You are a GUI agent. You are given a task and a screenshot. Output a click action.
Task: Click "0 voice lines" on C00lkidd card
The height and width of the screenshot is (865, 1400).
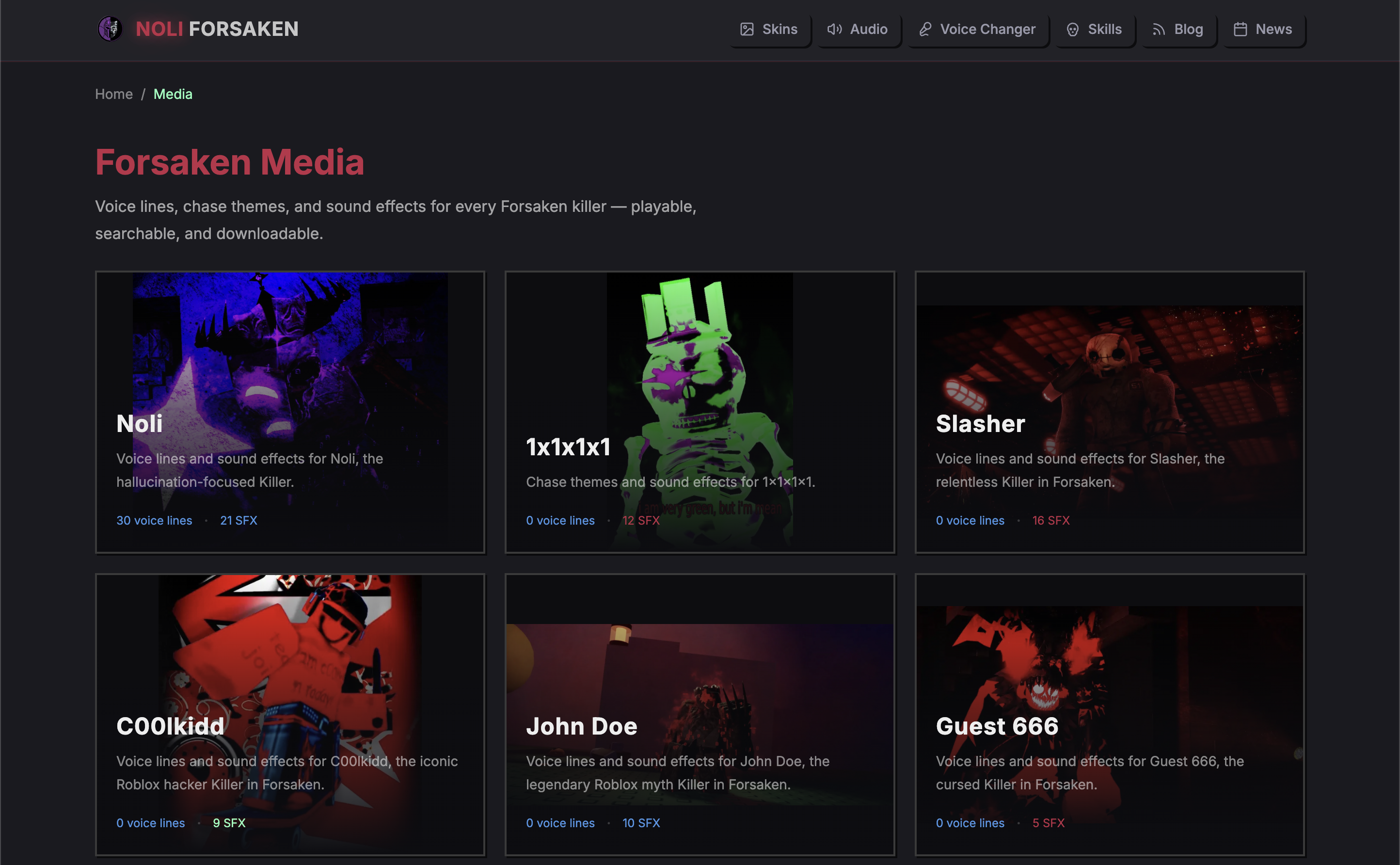click(150, 823)
